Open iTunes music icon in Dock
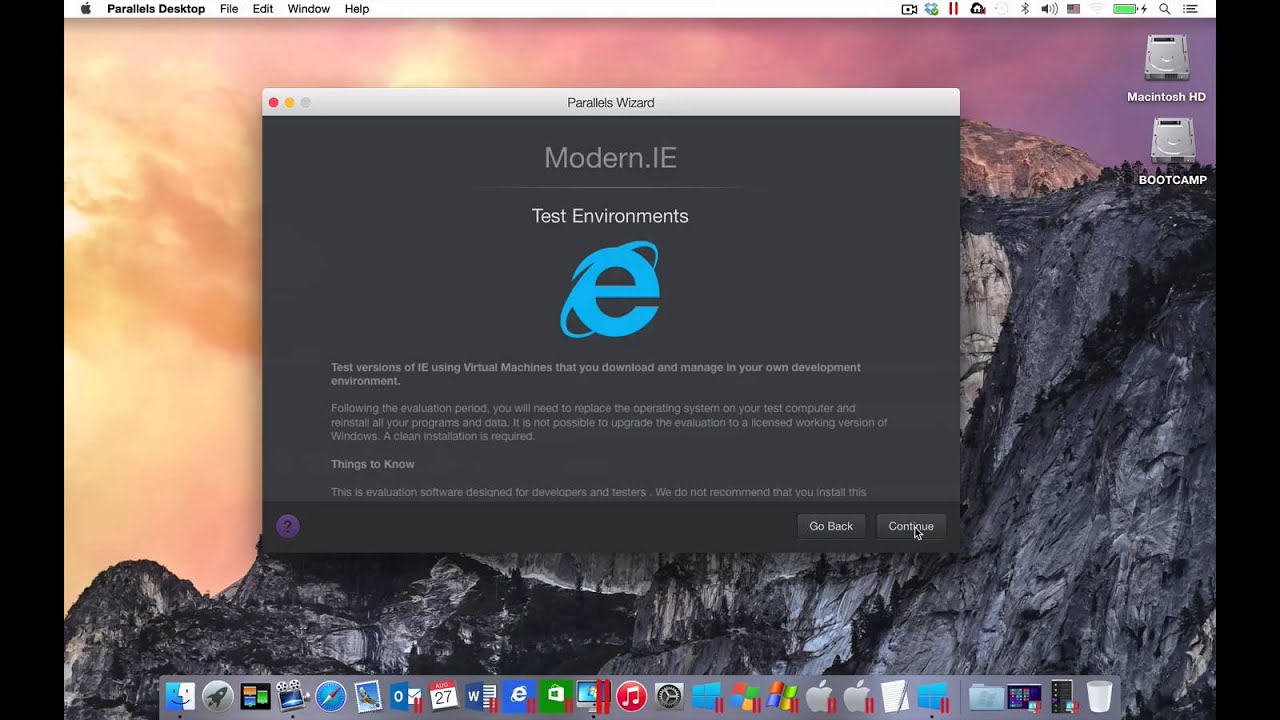The height and width of the screenshot is (720, 1280). point(631,696)
